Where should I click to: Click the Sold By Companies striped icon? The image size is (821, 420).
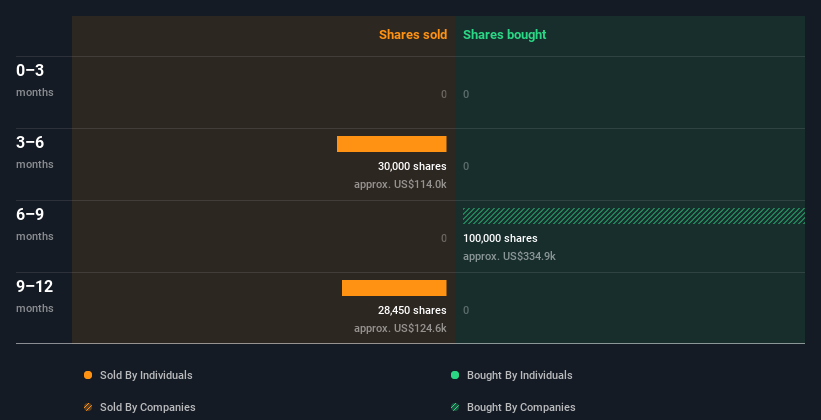[88, 407]
